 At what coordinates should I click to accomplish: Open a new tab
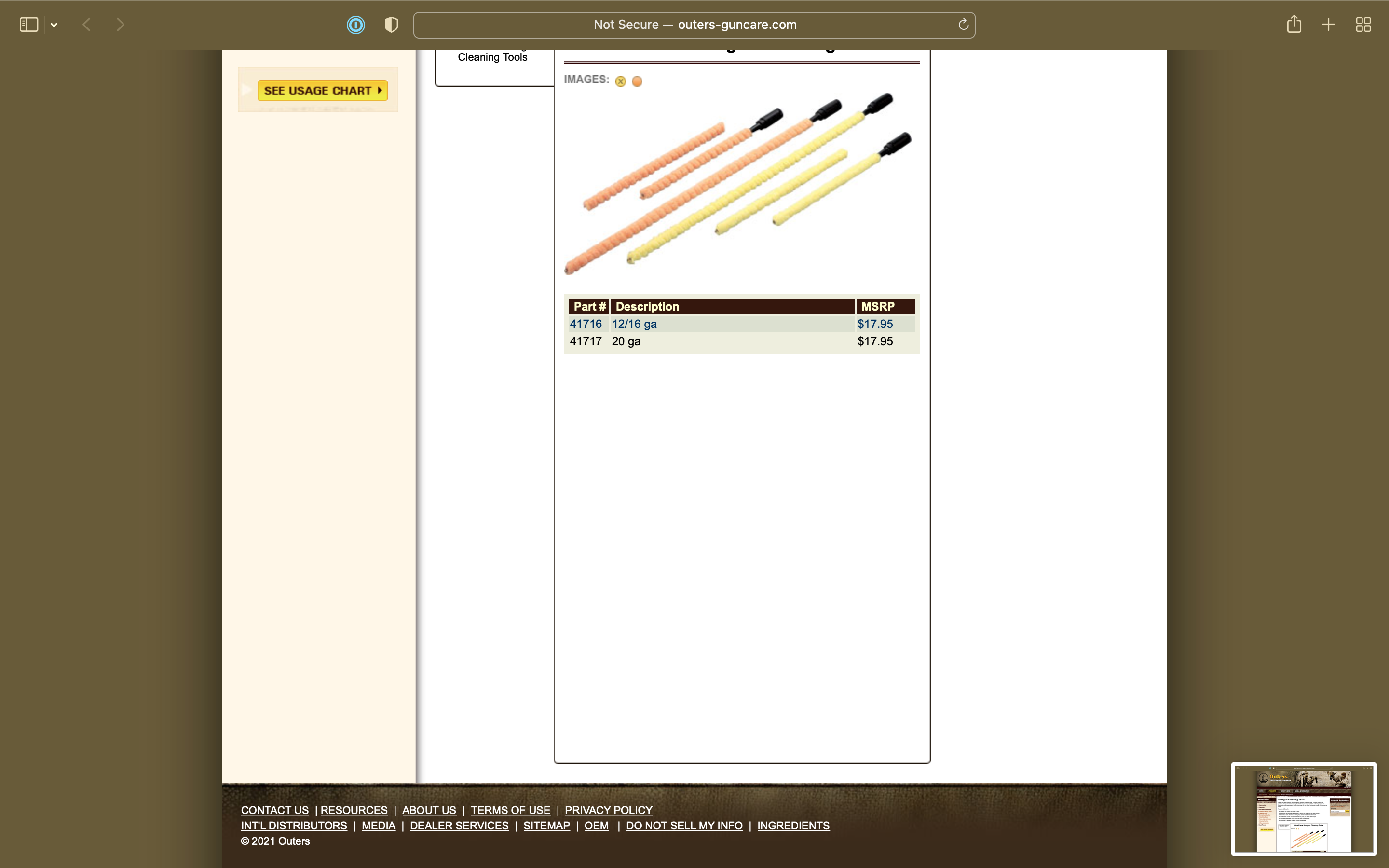pyautogui.click(x=1328, y=25)
